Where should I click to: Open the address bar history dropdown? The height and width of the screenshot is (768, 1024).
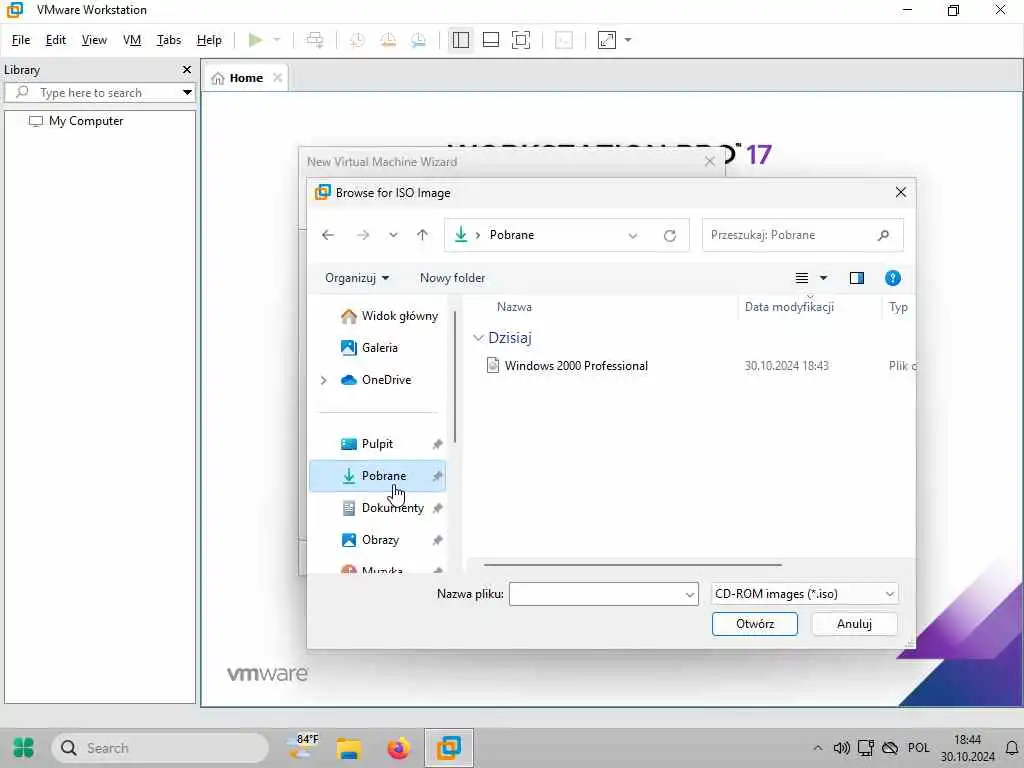[x=633, y=236]
